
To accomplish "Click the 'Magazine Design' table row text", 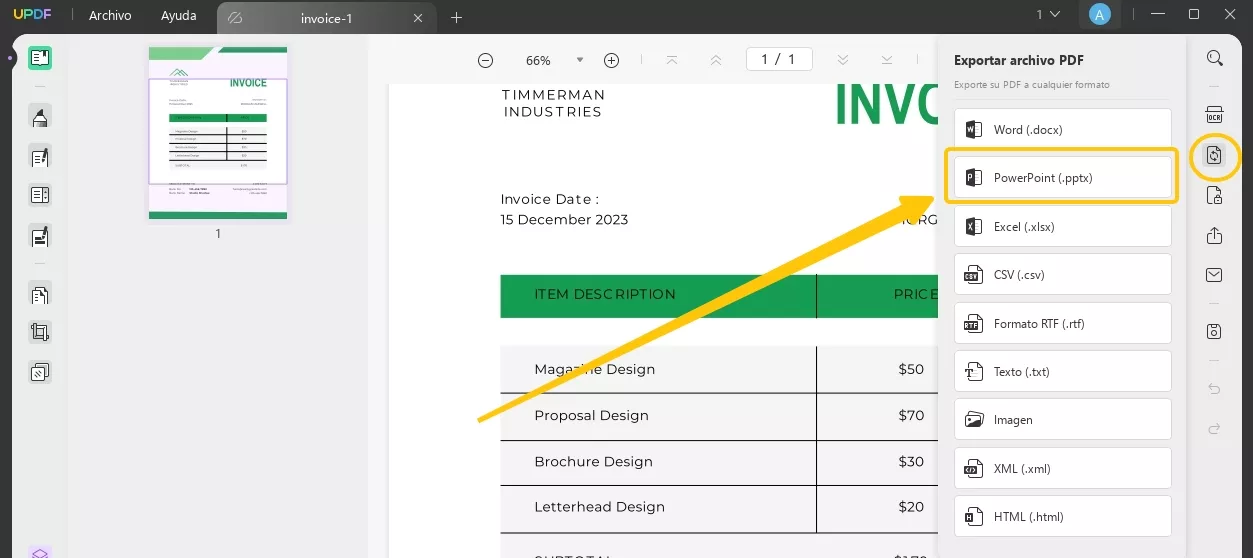I will (x=594, y=369).
